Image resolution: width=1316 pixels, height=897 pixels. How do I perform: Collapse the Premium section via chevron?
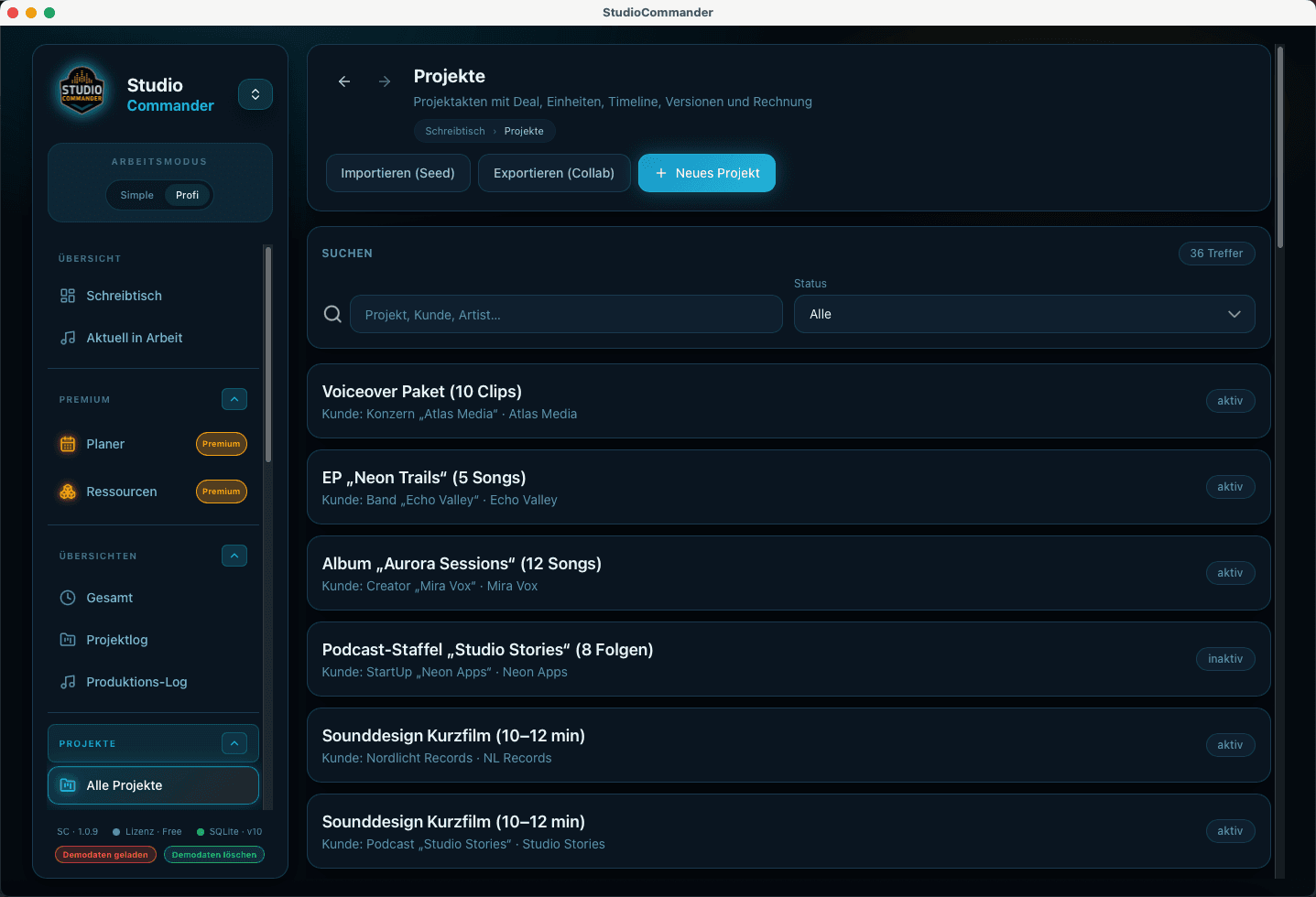point(234,399)
